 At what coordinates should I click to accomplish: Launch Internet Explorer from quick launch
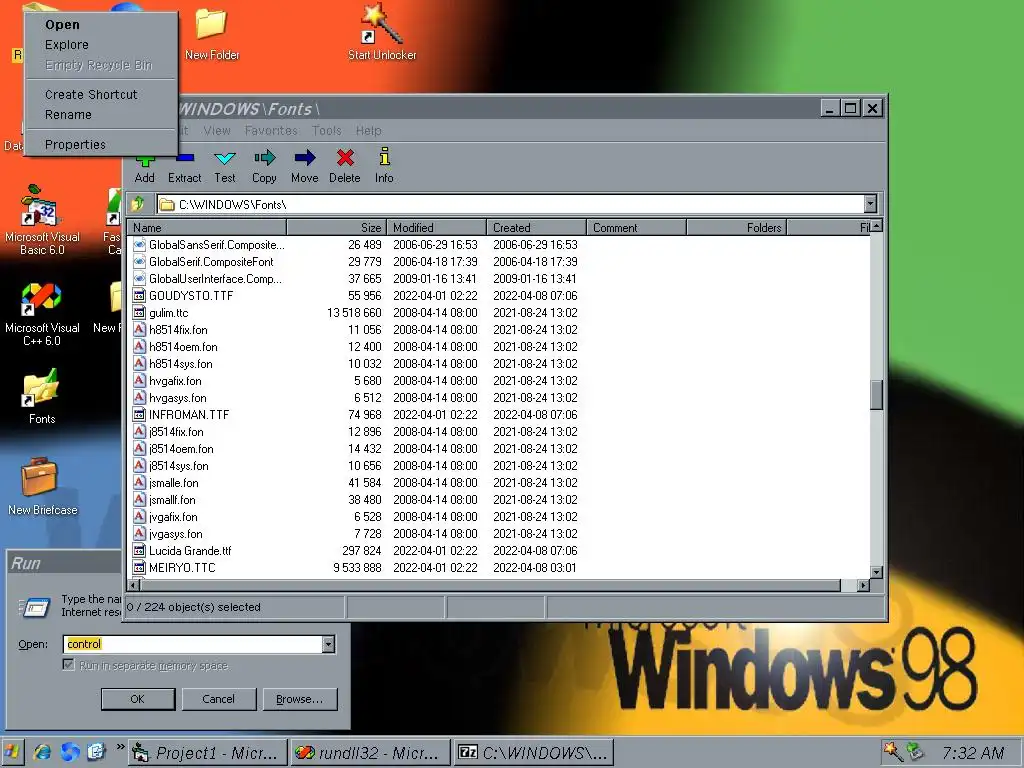click(42, 752)
